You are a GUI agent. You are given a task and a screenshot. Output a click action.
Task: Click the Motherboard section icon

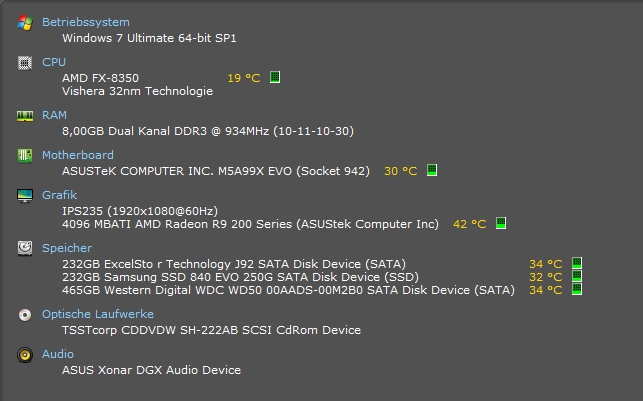(x=25, y=155)
